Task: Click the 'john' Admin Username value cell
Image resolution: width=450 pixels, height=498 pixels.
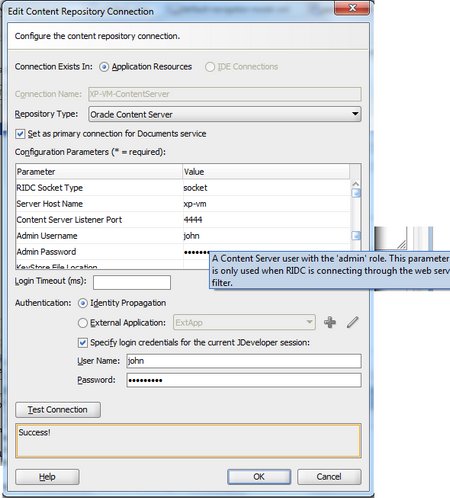Action: 266,236
